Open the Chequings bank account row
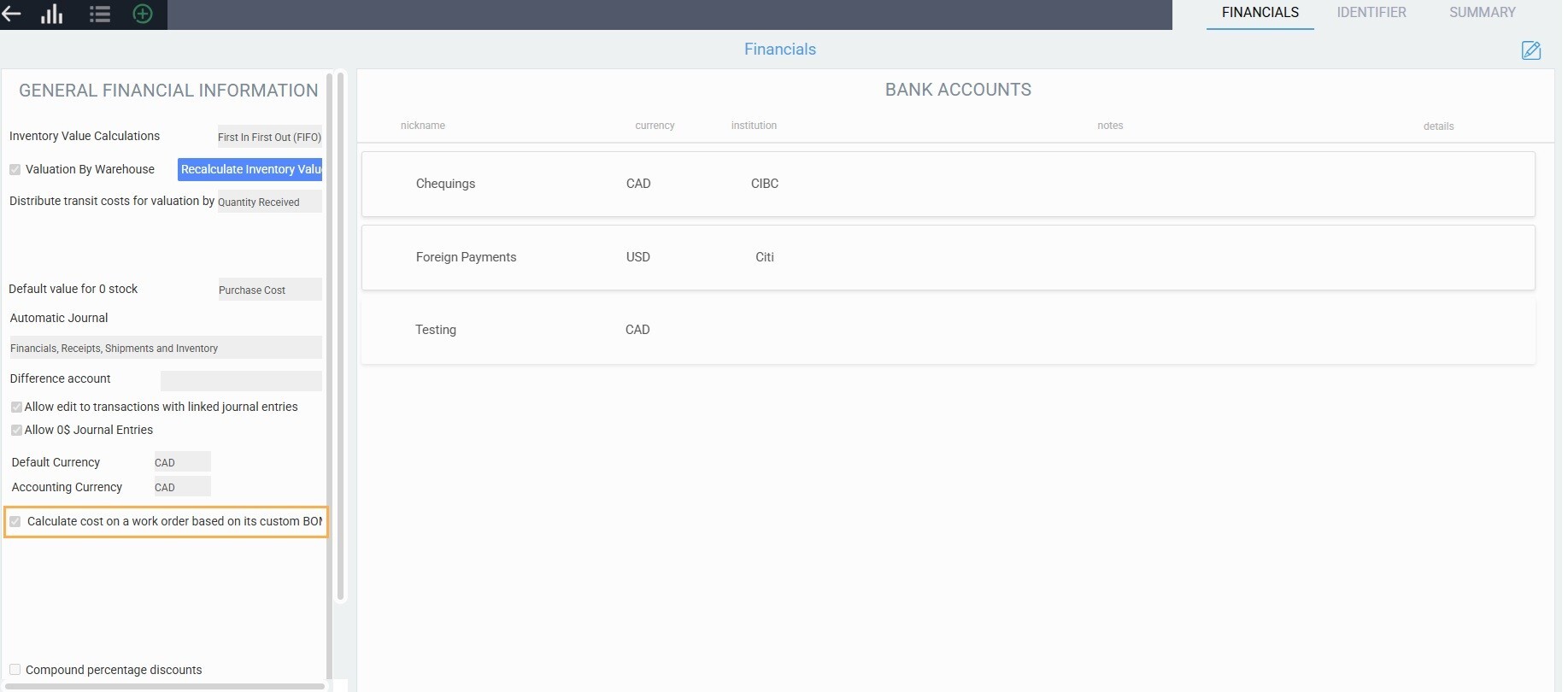1568x692 pixels. click(948, 185)
